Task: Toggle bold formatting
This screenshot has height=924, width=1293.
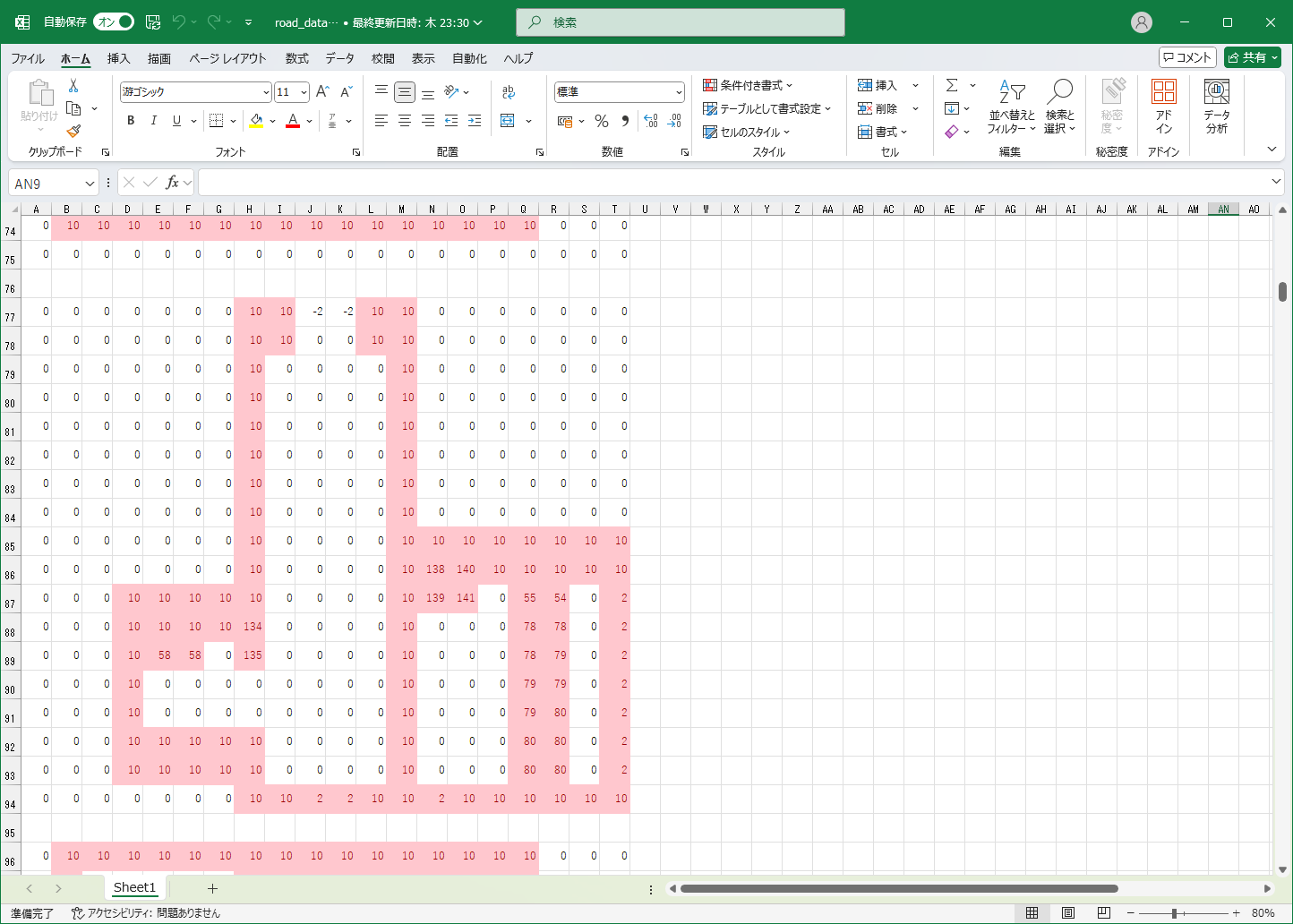Action: [x=131, y=121]
